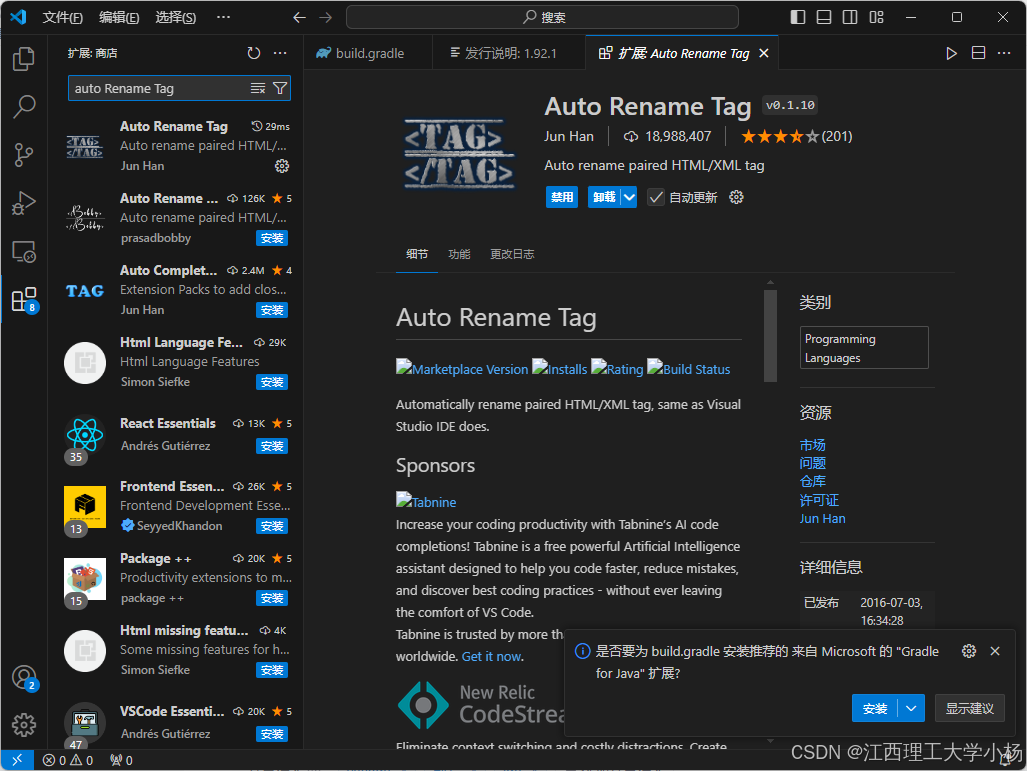Install Auto Complete Tag extension
This screenshot has height=771, width=1027.
coord(272,310)
